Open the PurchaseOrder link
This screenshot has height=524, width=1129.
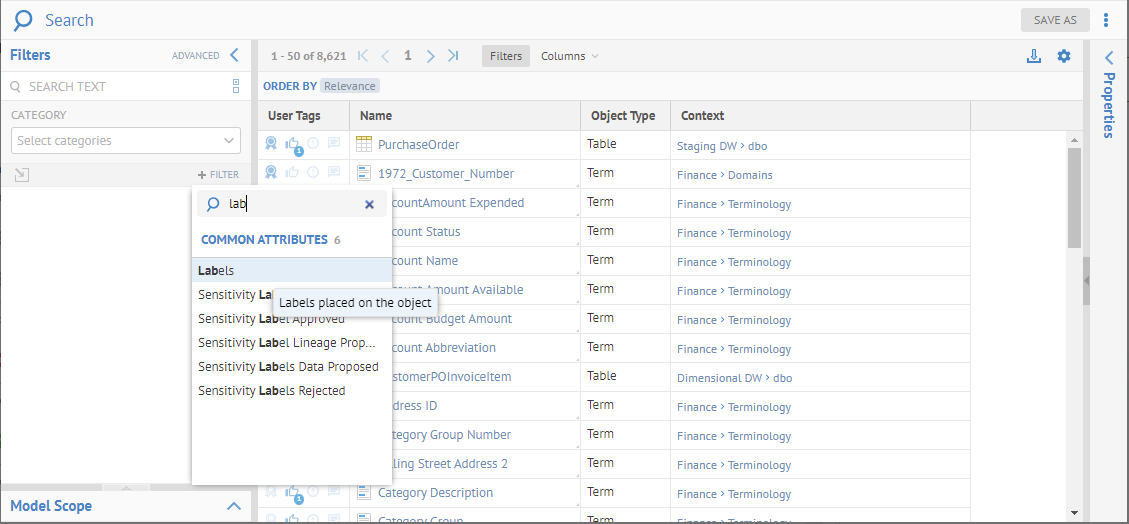[418, 145]
